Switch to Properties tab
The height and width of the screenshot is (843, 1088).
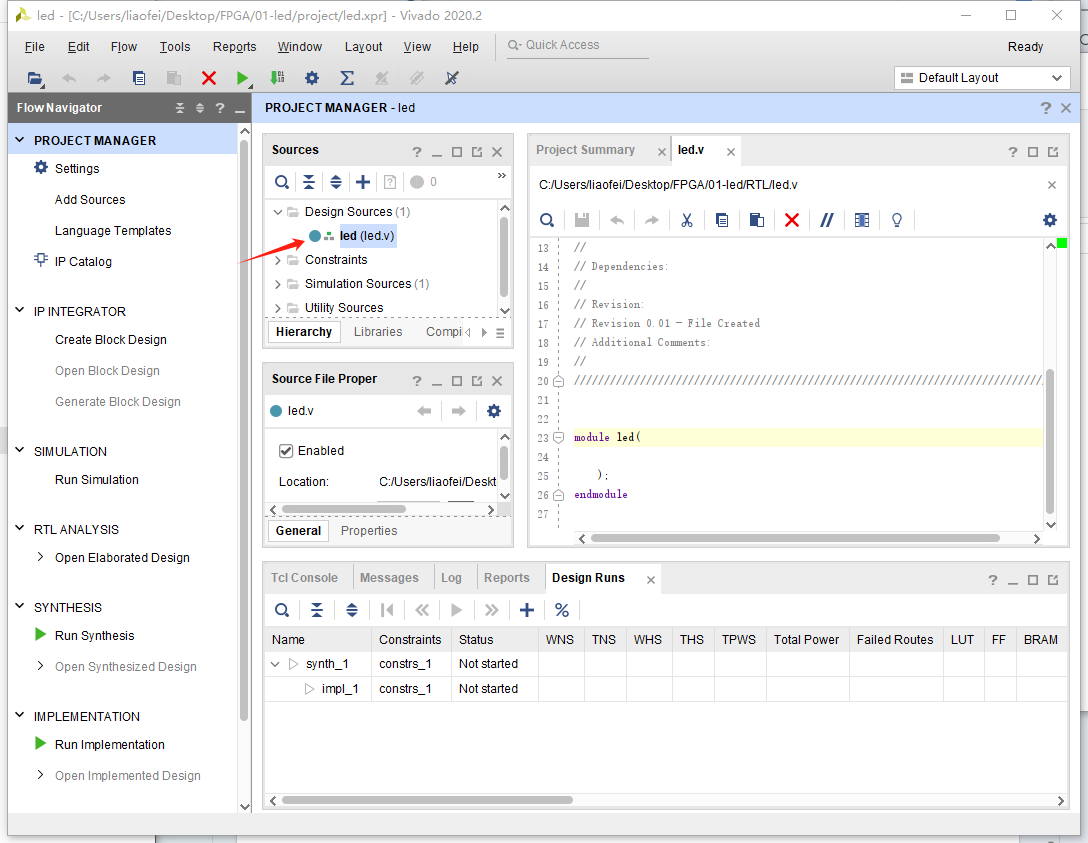coord(369,531)
